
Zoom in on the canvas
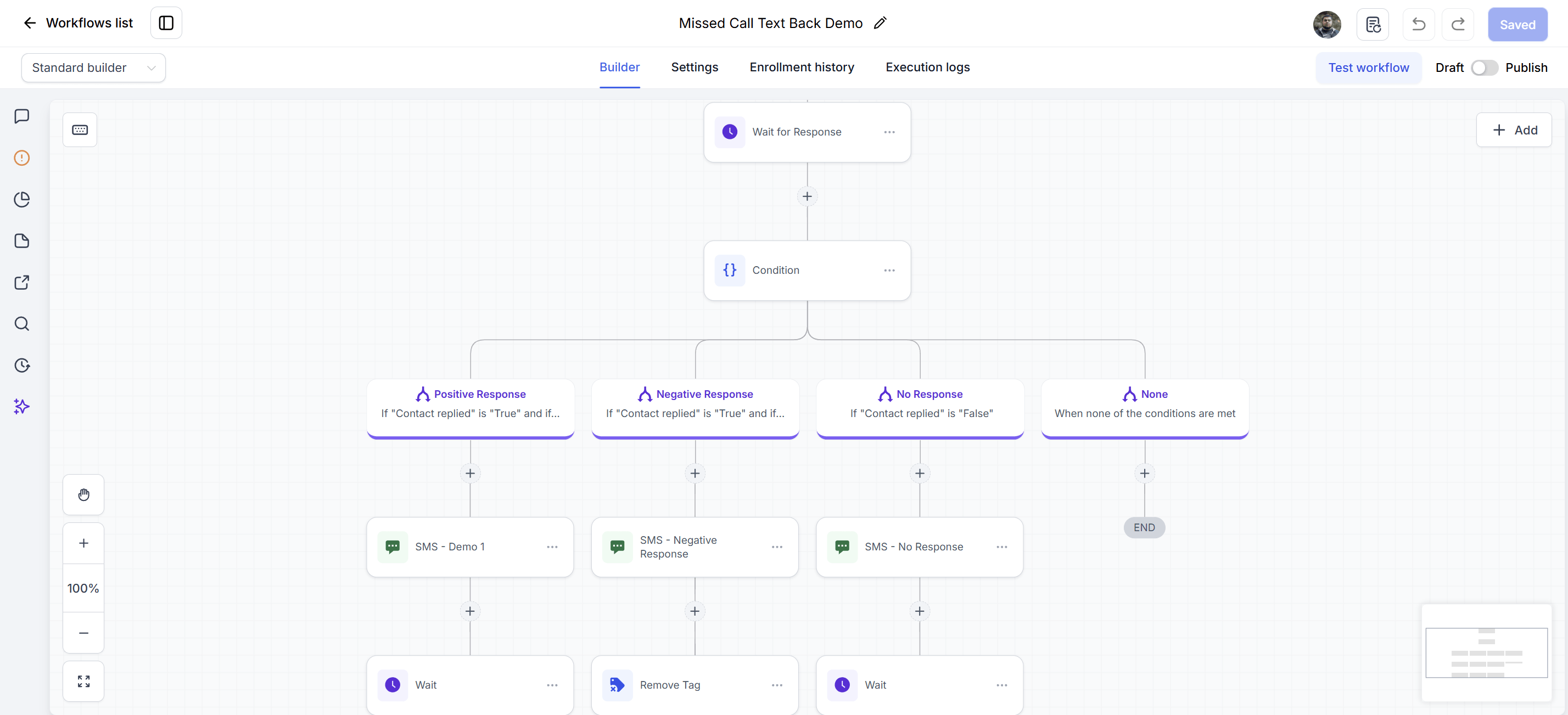pos(83,543)
